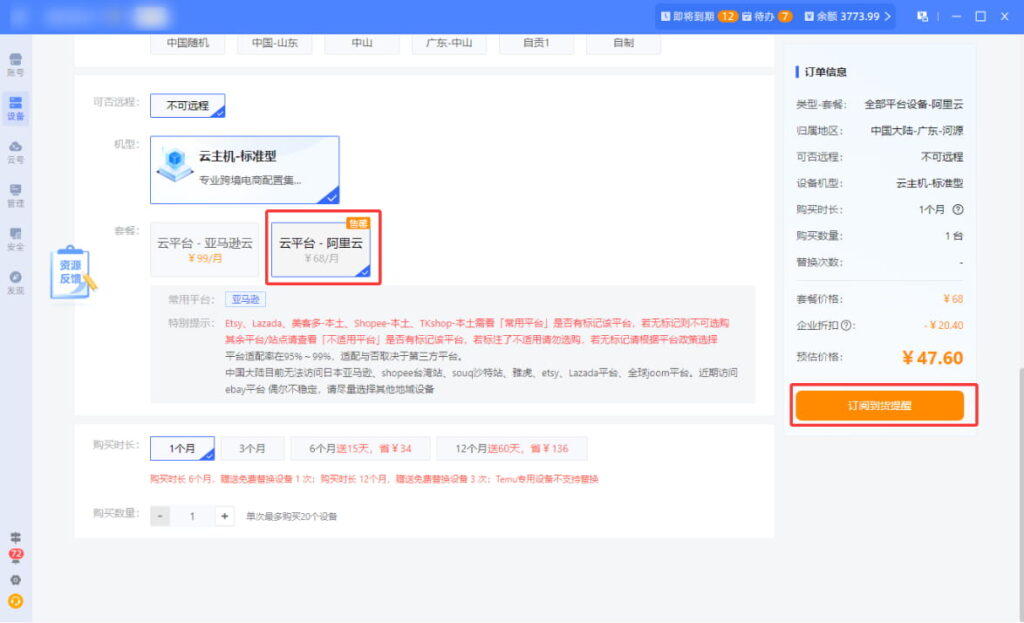Click the 售罄 sold-out badge
The width and height of the screenshot is (1024, 623).
pyautogui.click(x=359, y=223)
